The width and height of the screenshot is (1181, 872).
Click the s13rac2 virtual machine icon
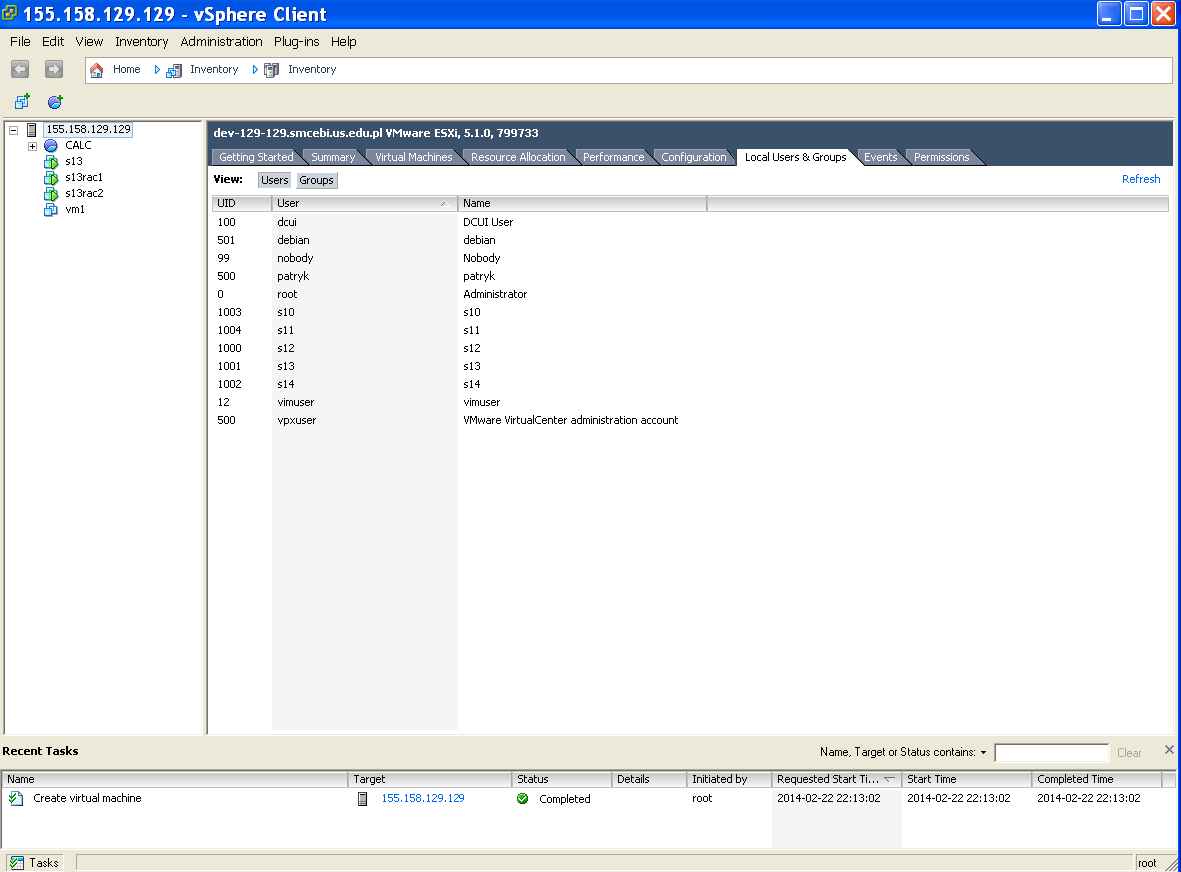(x=51, y=194)
